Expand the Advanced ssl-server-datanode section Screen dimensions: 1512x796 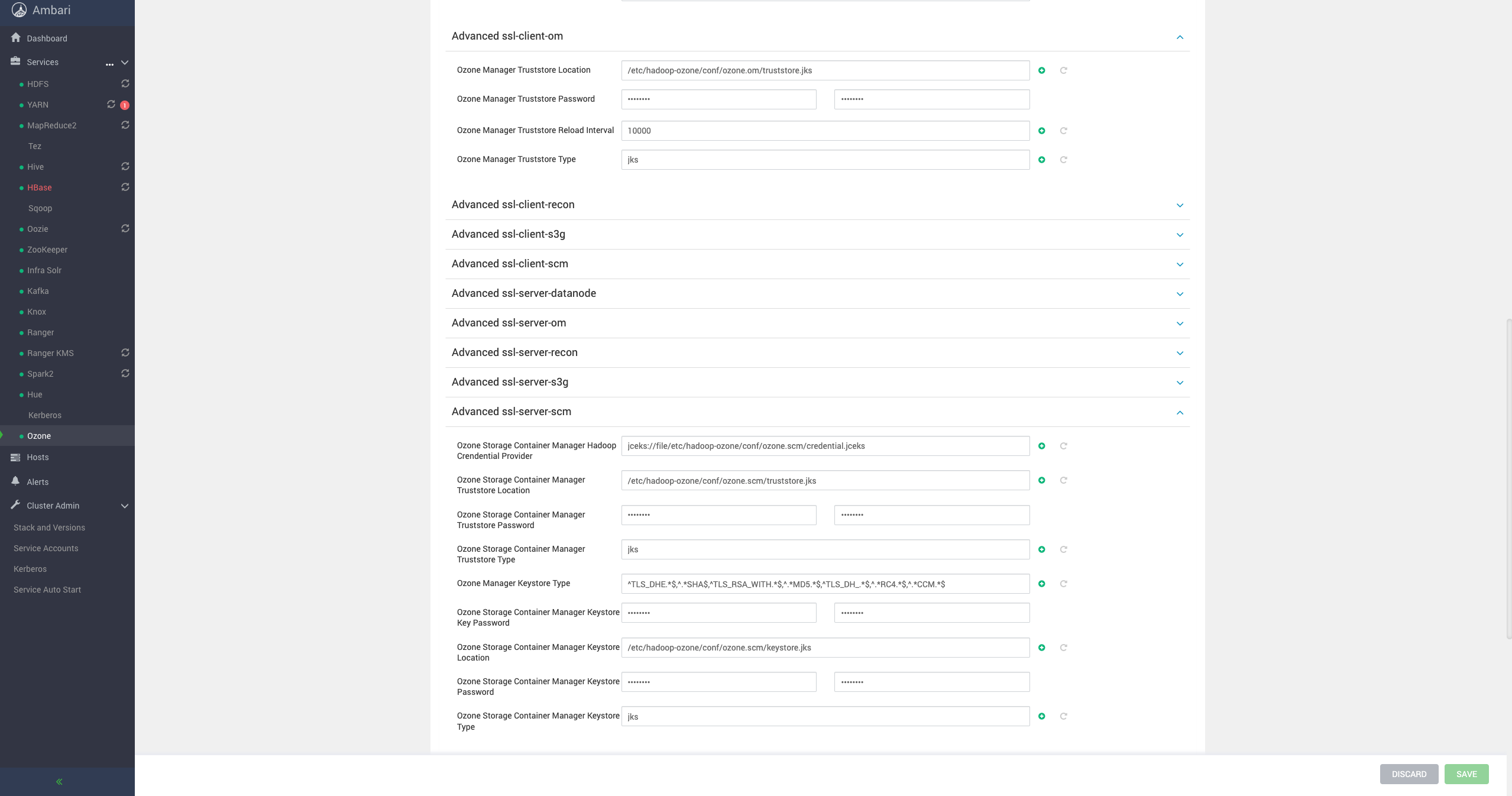click(x=817, y=293)
